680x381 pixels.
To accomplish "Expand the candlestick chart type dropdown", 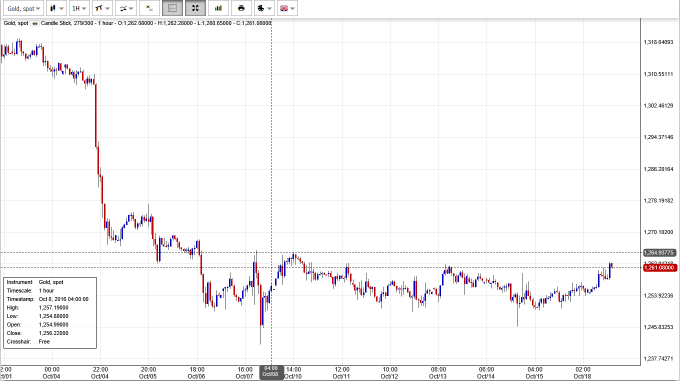I will tap(56, 8).
